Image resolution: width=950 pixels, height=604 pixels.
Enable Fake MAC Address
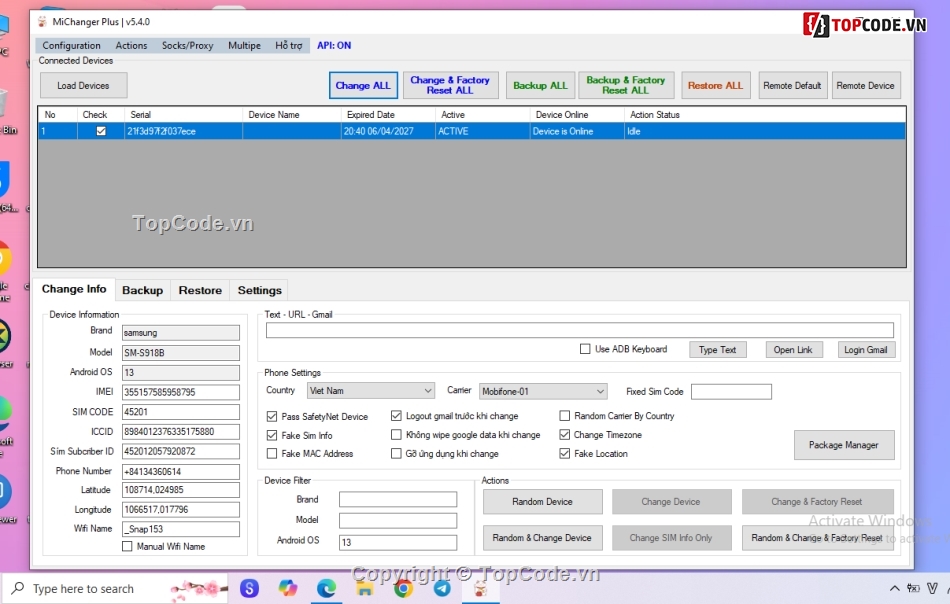coord(272,453)
